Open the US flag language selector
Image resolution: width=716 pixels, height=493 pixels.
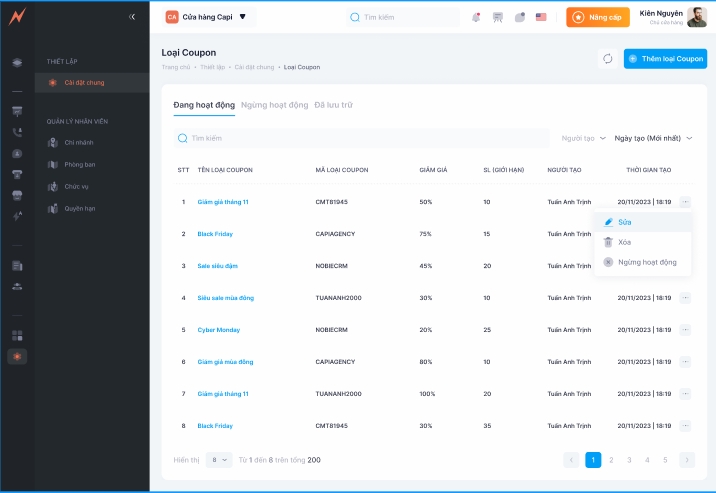coord(541,17)
